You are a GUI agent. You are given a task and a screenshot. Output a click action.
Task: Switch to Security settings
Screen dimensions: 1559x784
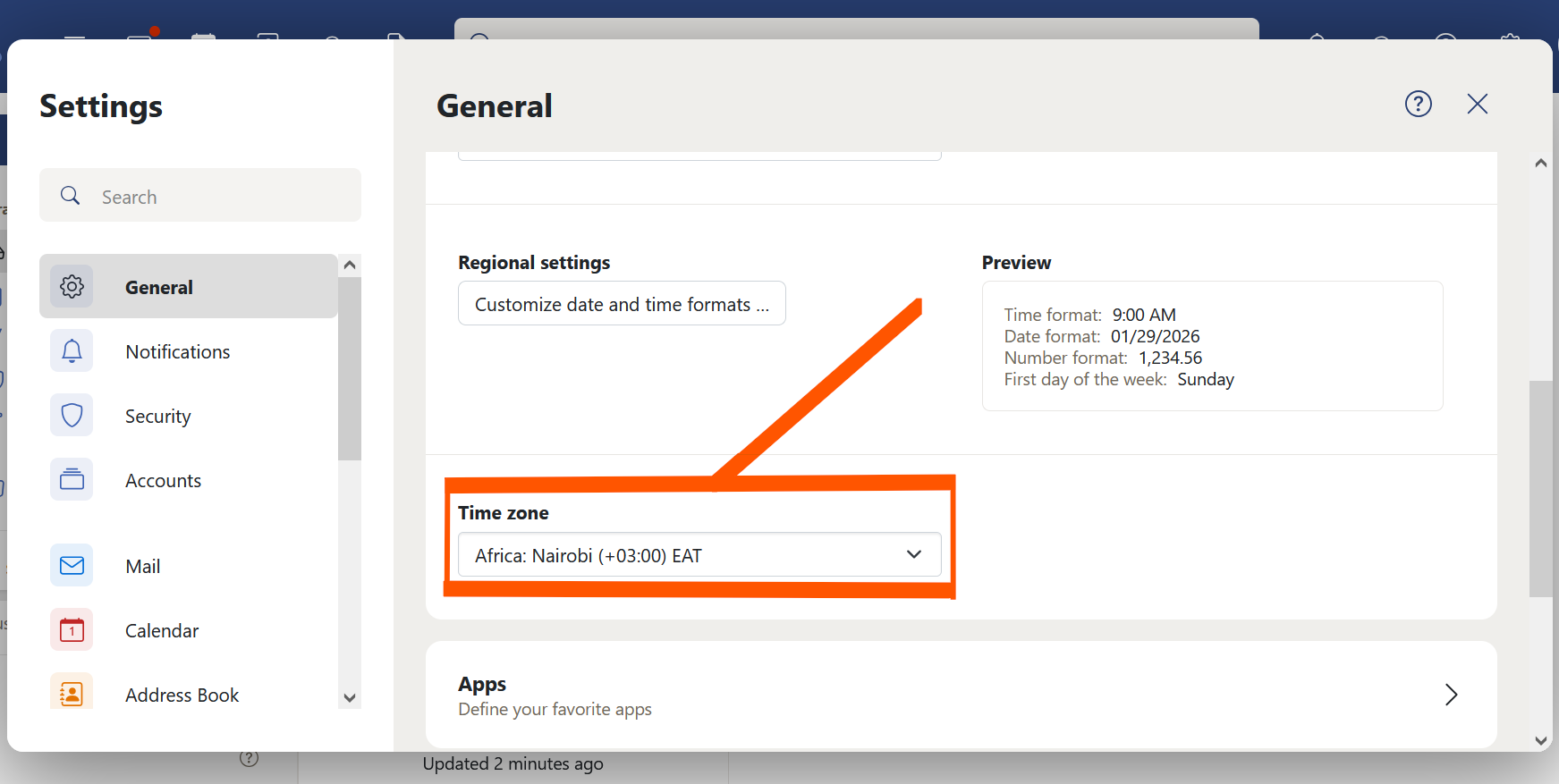click(189, 415)
